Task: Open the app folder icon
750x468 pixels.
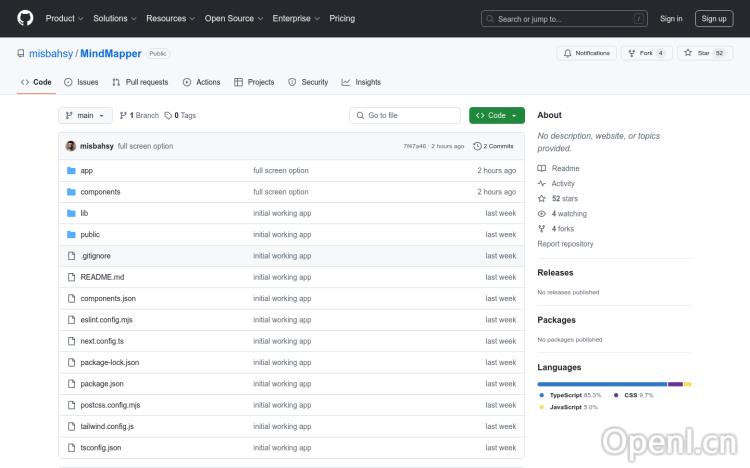Action: pos(71,170)
